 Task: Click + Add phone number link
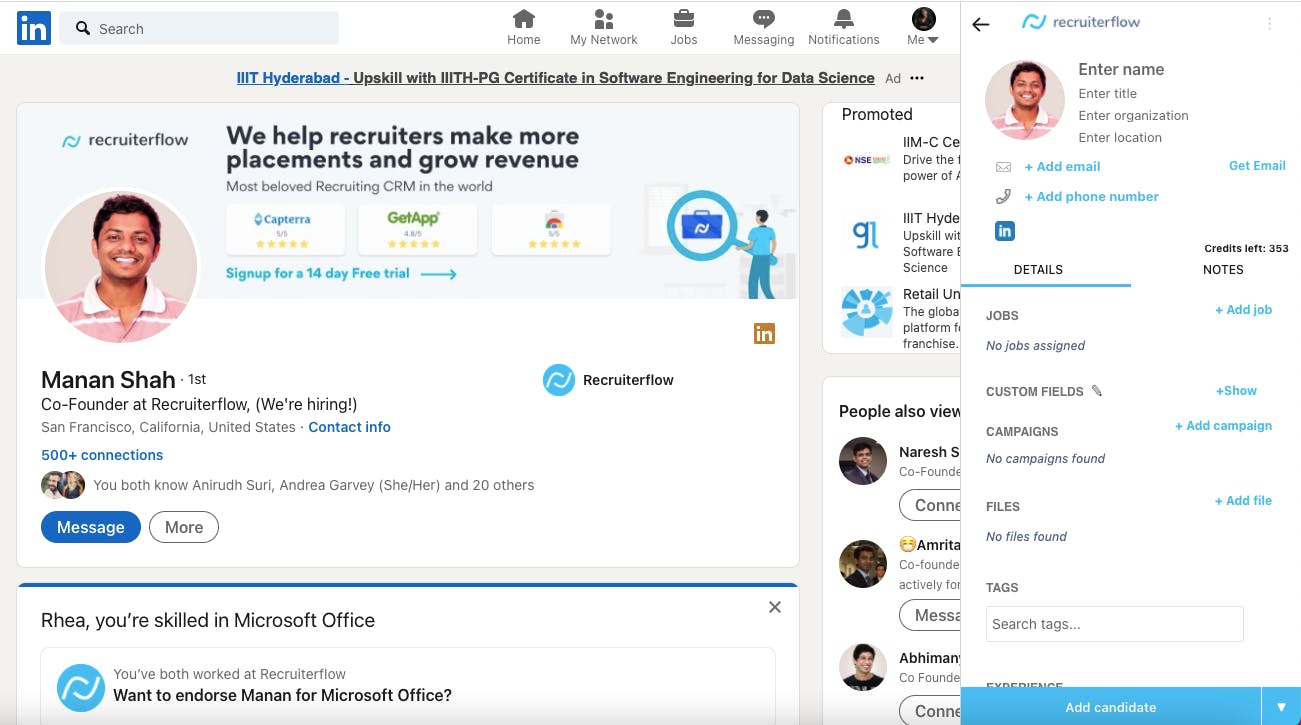(1091, 196)
